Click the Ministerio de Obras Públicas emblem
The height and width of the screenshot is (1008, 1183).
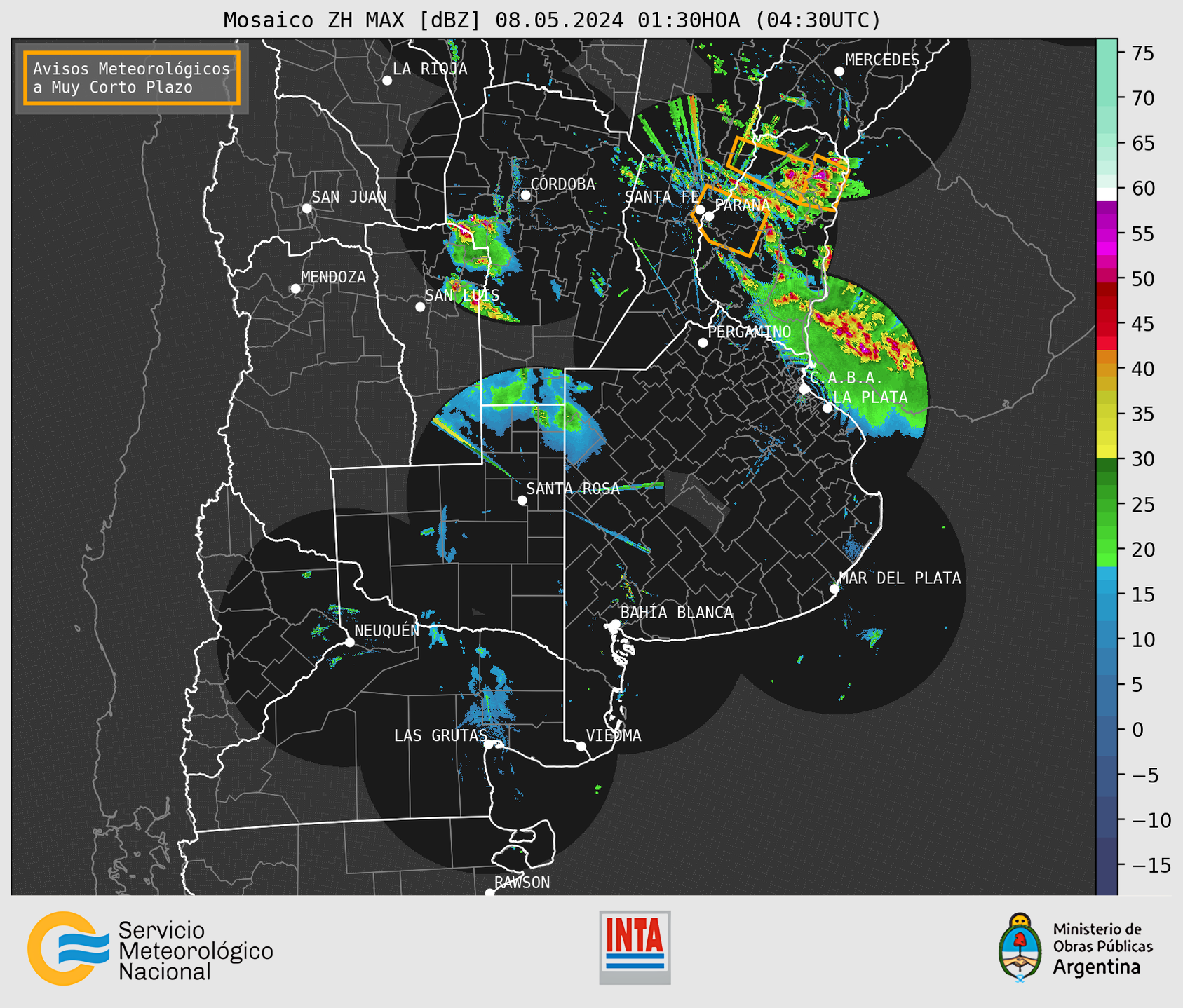(1020, 948)
